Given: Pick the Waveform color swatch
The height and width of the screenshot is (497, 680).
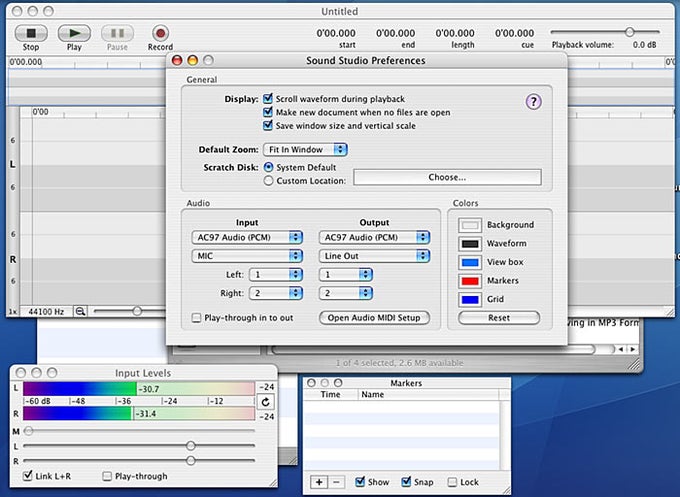Looking at the screenshot, I should [470, 244].
